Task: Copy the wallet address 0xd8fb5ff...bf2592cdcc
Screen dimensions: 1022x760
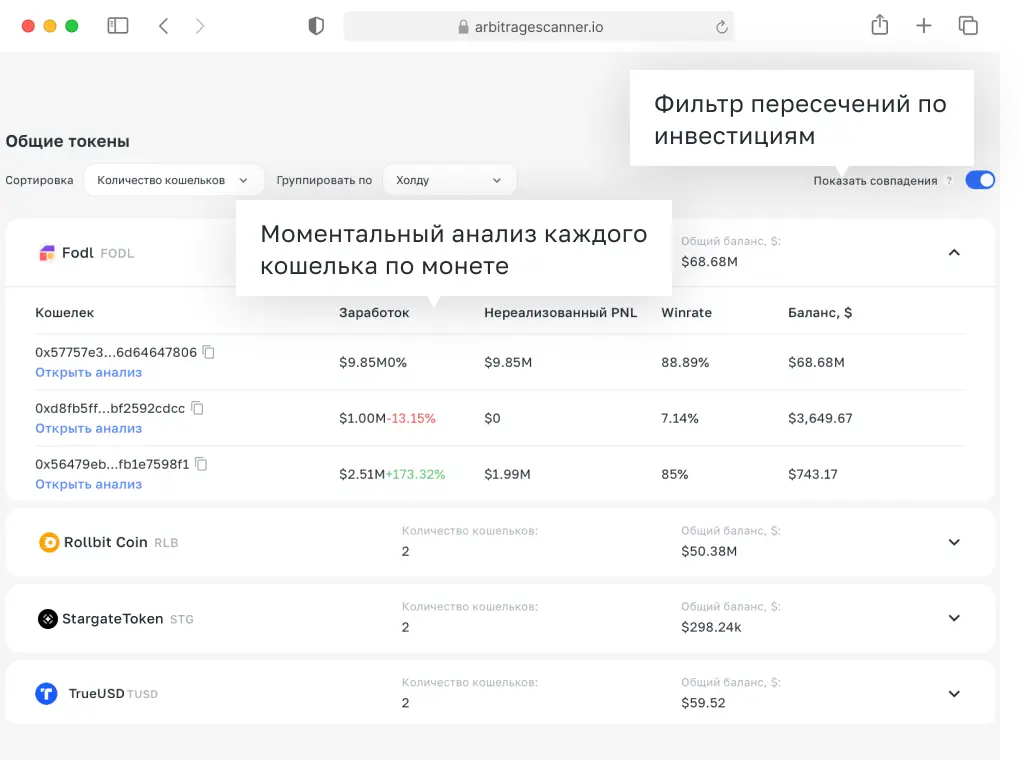Action: (x=196, y=407)
